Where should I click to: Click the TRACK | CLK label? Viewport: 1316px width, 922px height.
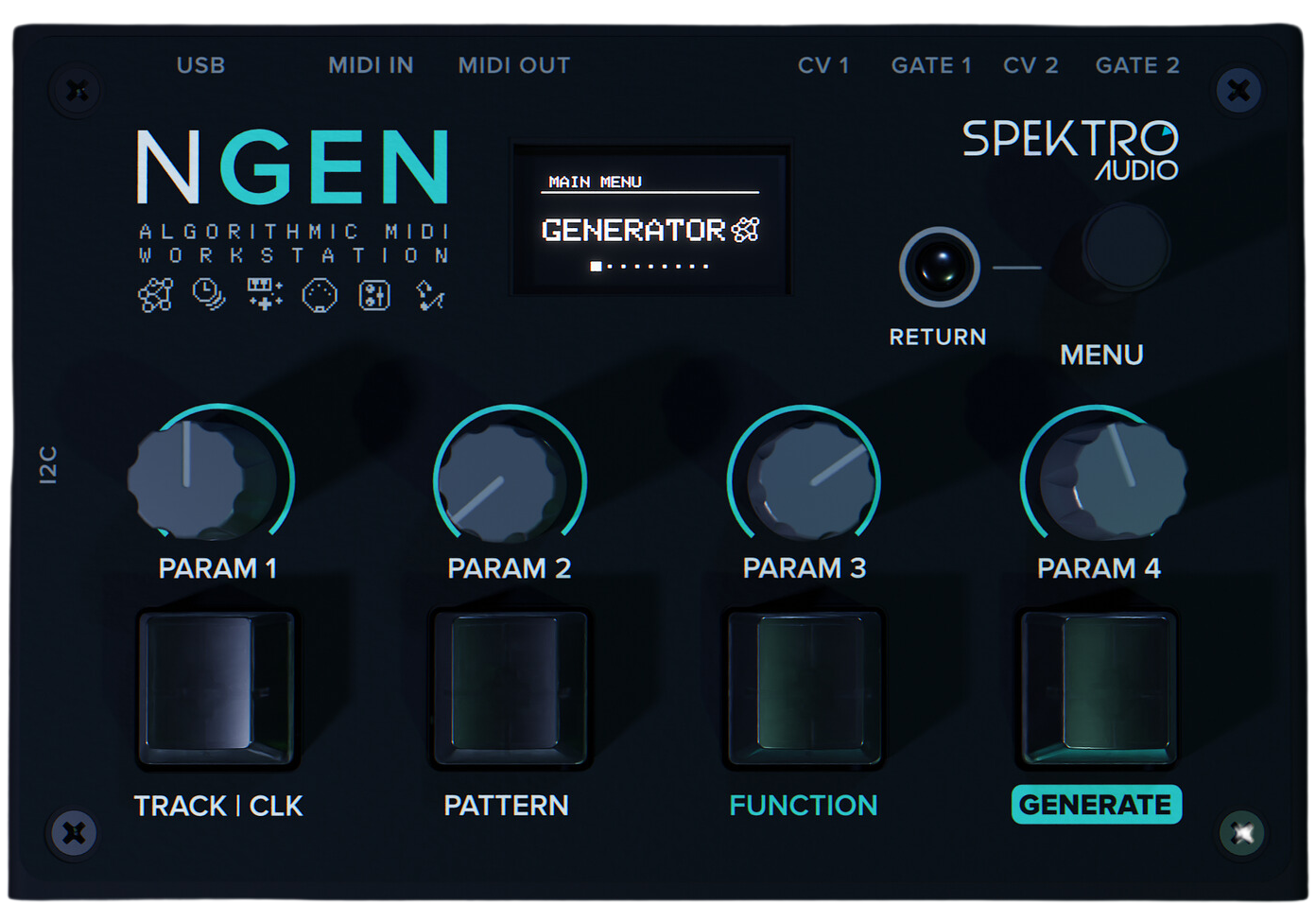[x=218, y=806]
